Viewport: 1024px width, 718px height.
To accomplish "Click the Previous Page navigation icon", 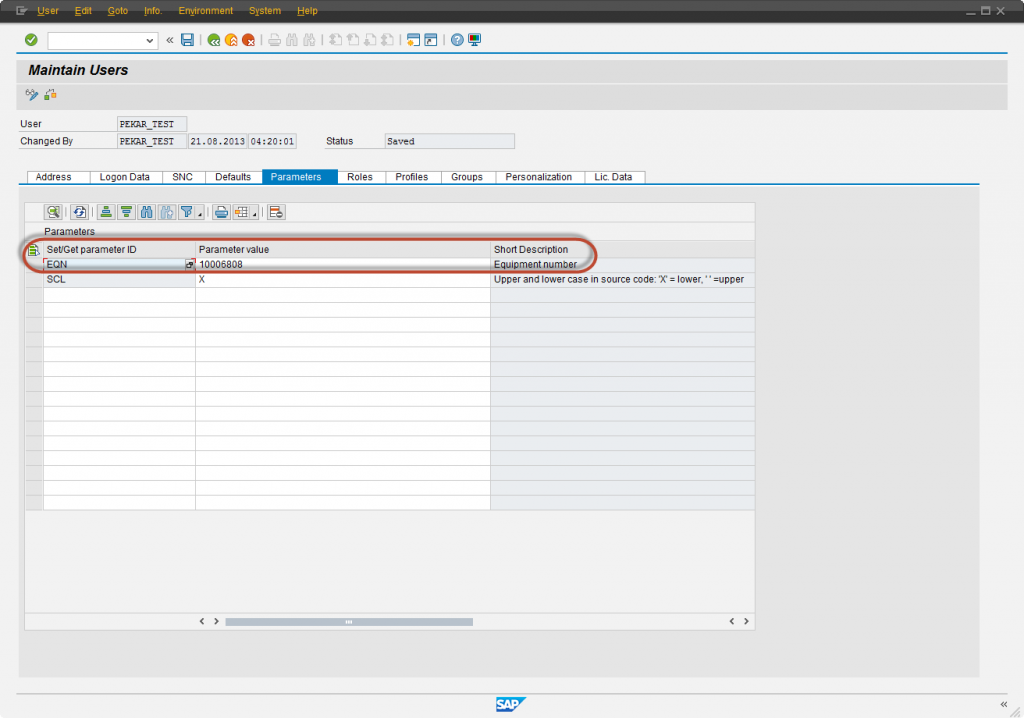I will point(353,41).
